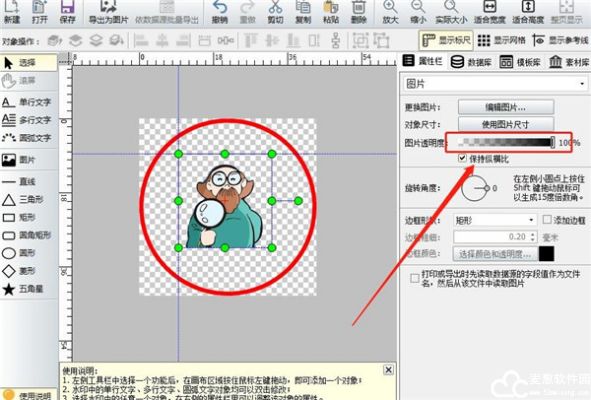Select the 圆形 circle tool

point(29,253)
